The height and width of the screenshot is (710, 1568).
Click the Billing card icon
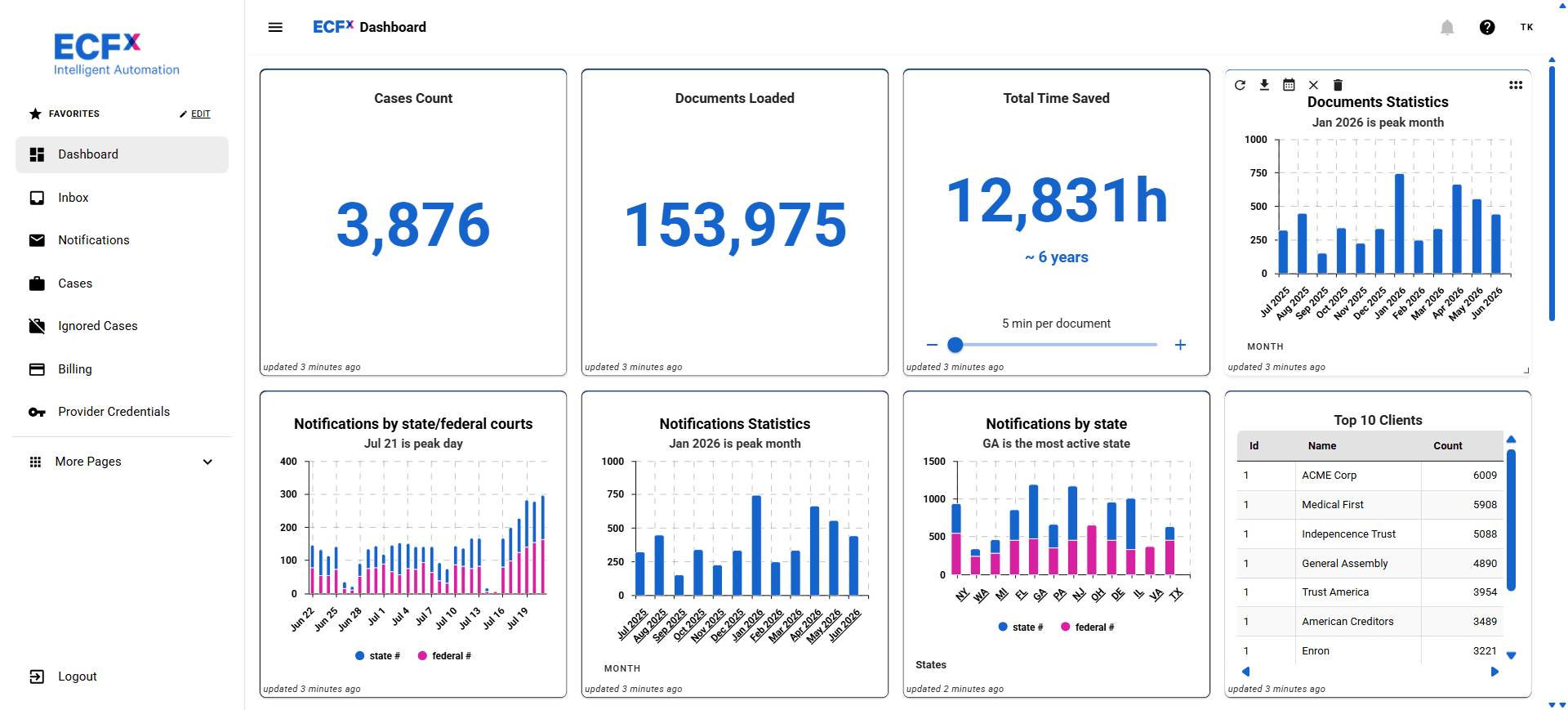click(37, 369)
